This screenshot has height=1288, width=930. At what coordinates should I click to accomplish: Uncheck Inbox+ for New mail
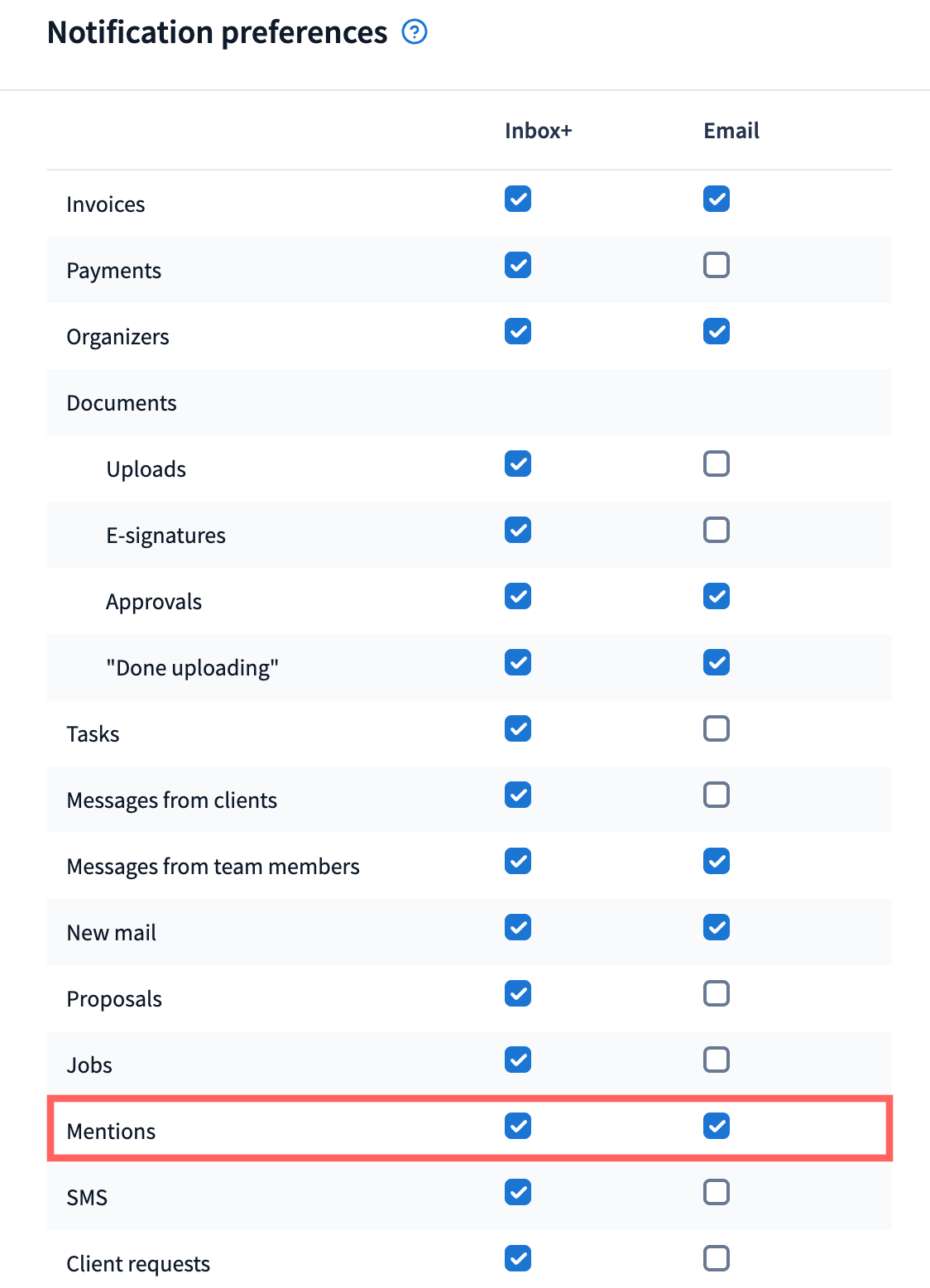point(518,927)
